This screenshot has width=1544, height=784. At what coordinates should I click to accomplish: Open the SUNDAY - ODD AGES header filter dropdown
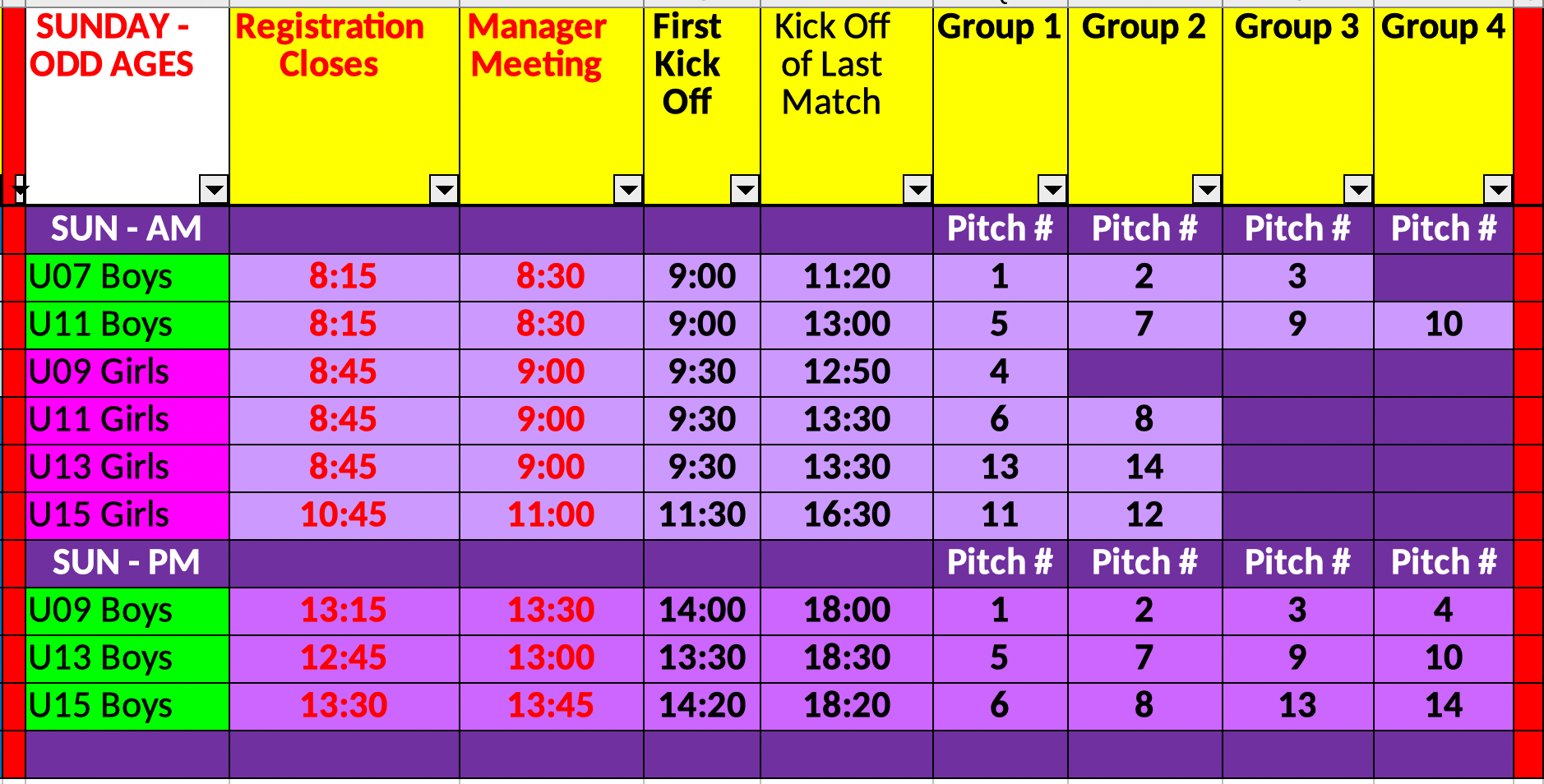(214, 191)
